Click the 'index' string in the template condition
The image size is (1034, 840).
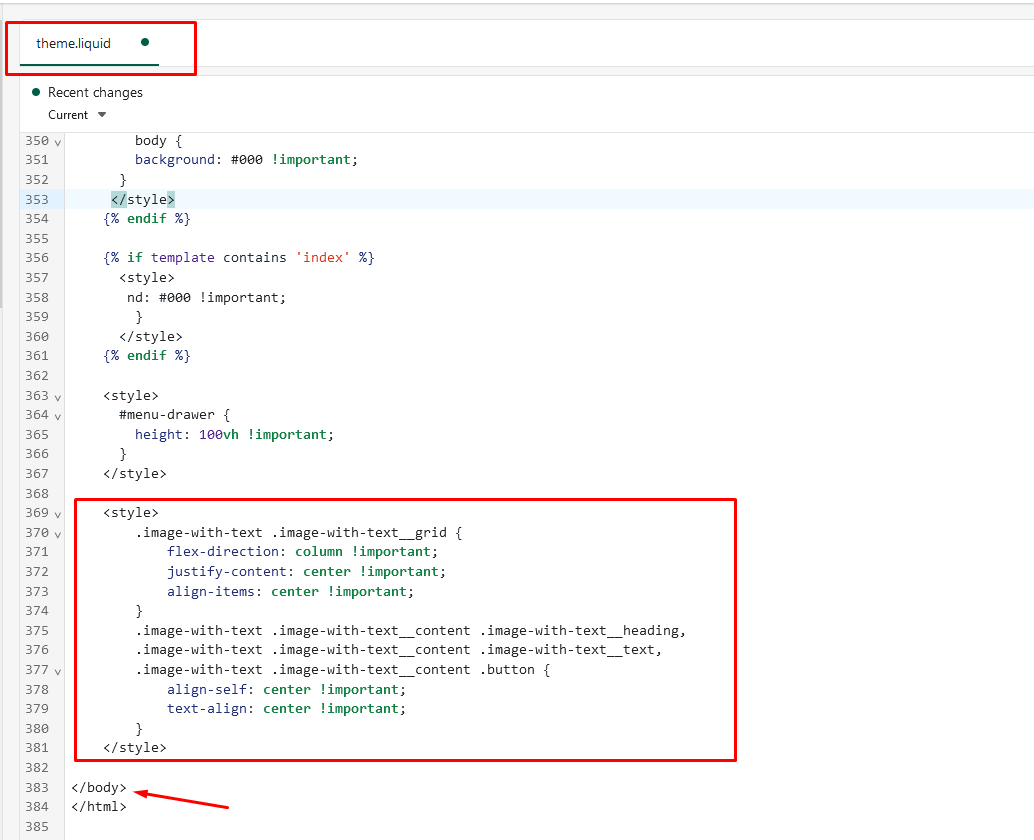pyautogui.click(x=323, y=258)
